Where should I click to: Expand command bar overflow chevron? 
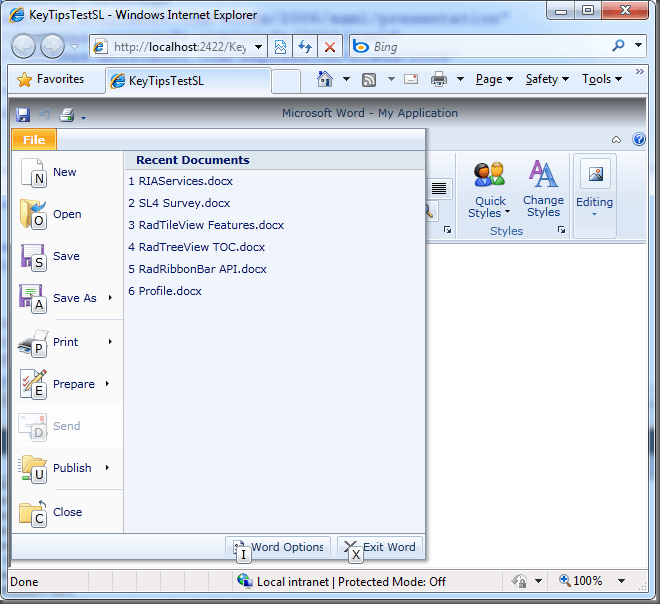[x=639, y=72]
